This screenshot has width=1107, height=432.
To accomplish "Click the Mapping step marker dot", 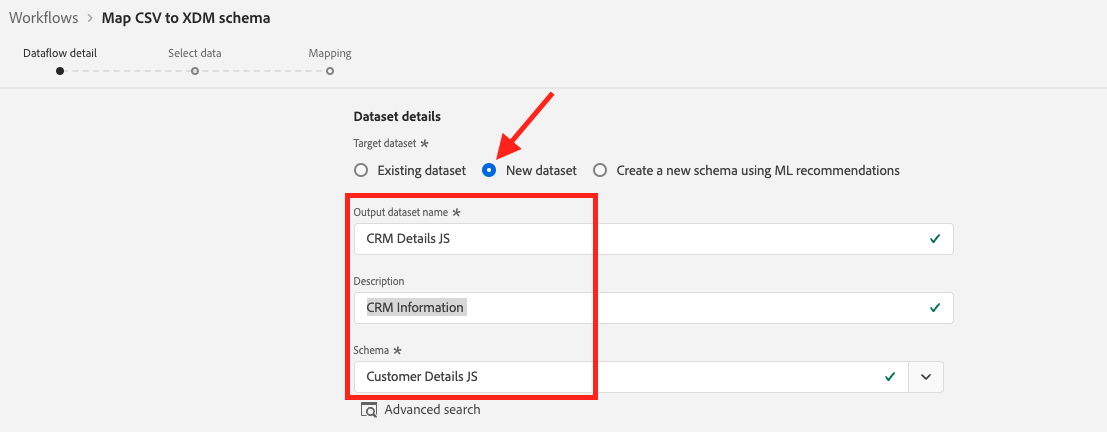I will coord(330,71).
